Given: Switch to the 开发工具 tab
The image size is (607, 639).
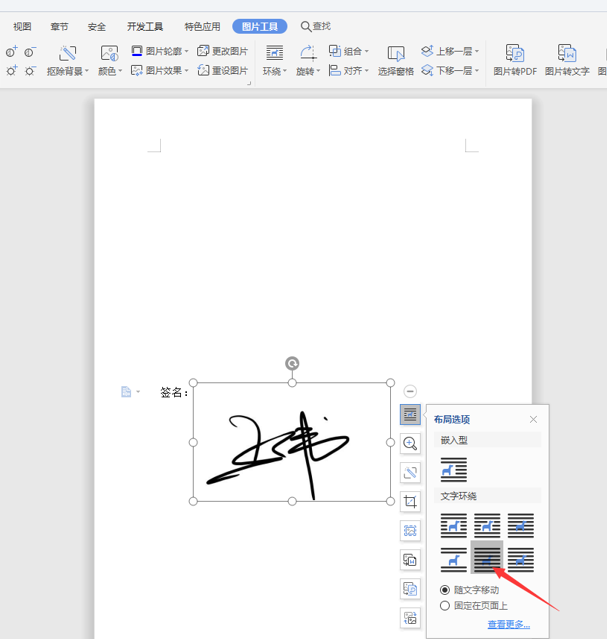Looking at the screenshot, I should (145, 27).
